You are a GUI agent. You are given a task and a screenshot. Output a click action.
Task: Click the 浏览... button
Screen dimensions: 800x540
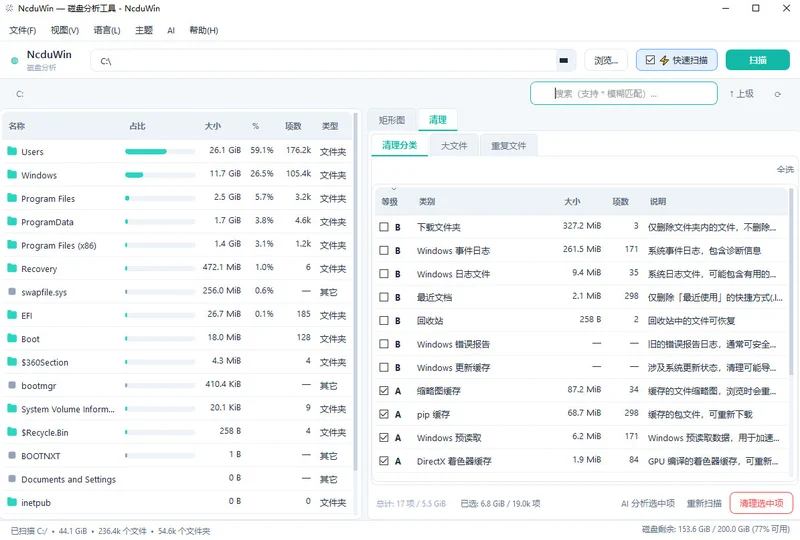[x=606, y=60]
